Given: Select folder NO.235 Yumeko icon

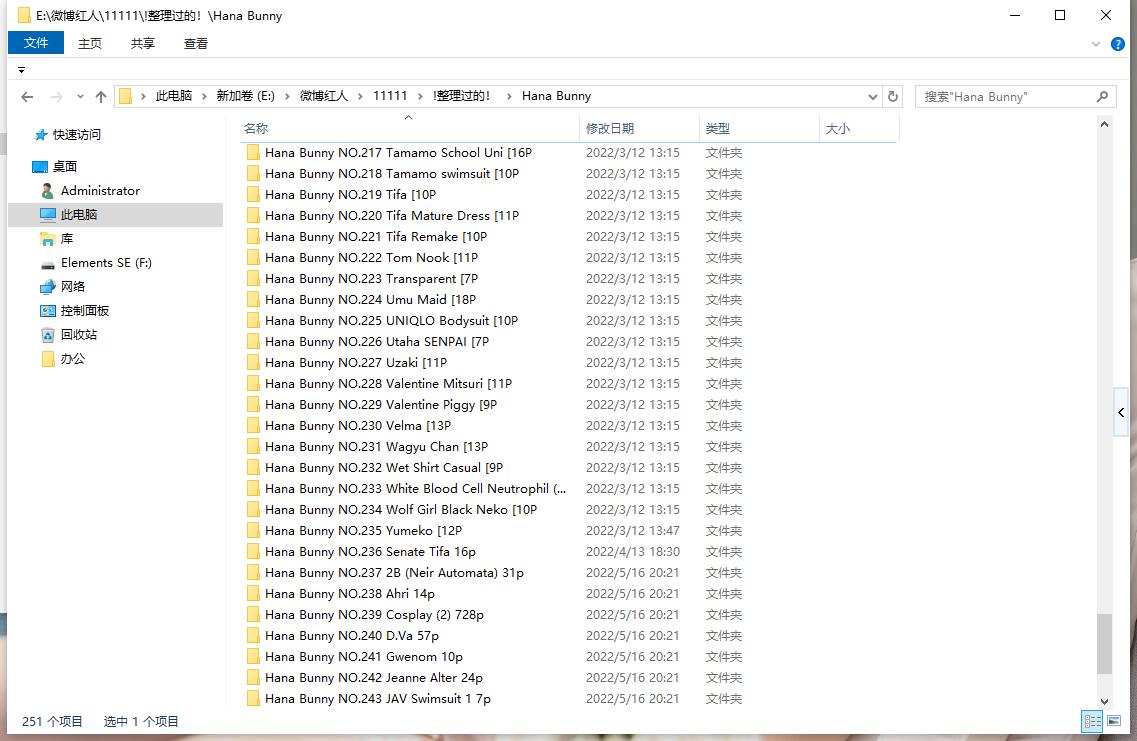Looking at the screenshot, I should click(253, 531).
